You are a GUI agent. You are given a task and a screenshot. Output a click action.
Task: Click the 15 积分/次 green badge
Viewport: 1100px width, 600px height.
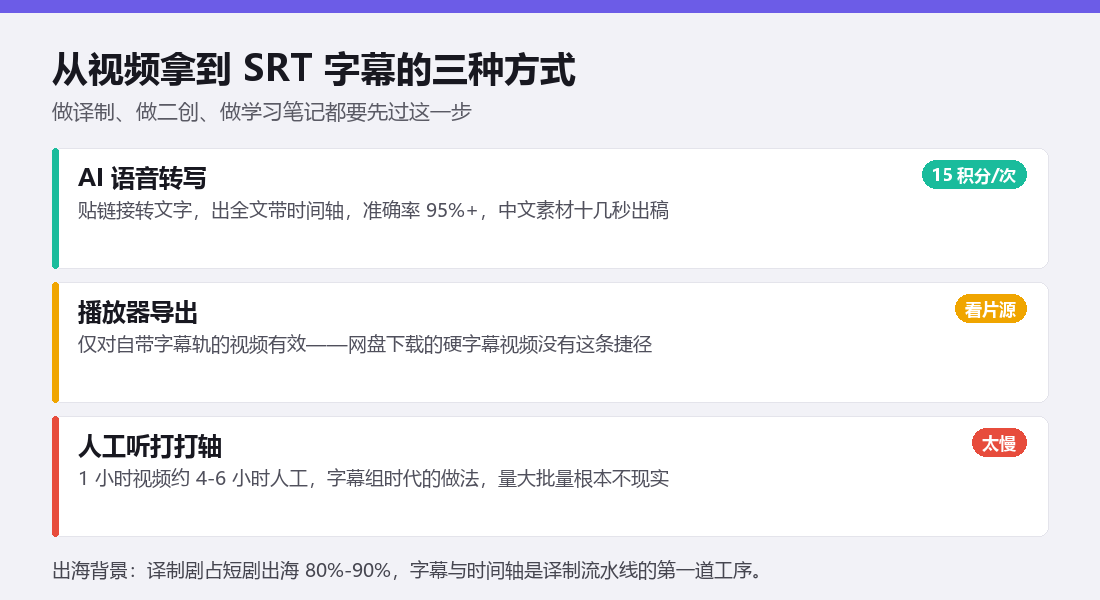coord(974,175)
